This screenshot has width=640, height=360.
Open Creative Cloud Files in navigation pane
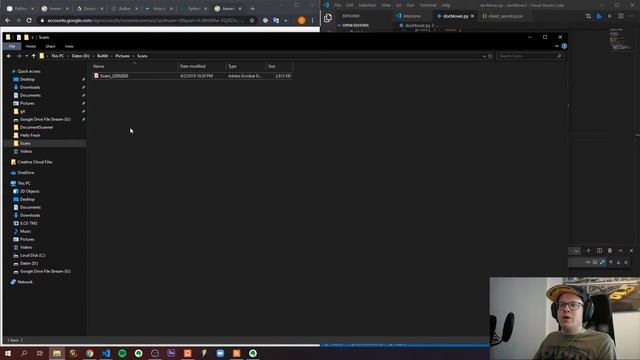point(35,162)
